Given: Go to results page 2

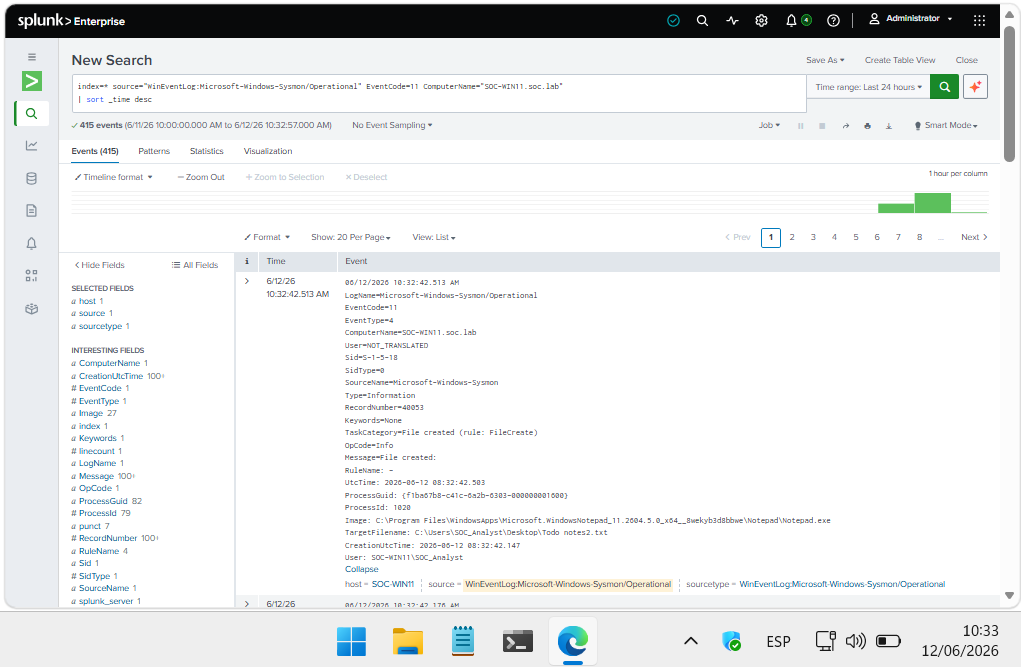Looking at the screenshot, I should 792,237.
